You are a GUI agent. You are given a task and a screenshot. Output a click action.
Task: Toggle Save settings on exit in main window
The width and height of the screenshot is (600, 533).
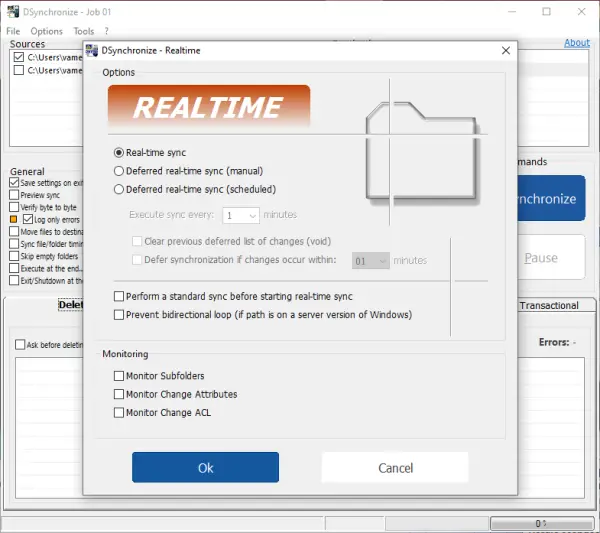[14, 183]
